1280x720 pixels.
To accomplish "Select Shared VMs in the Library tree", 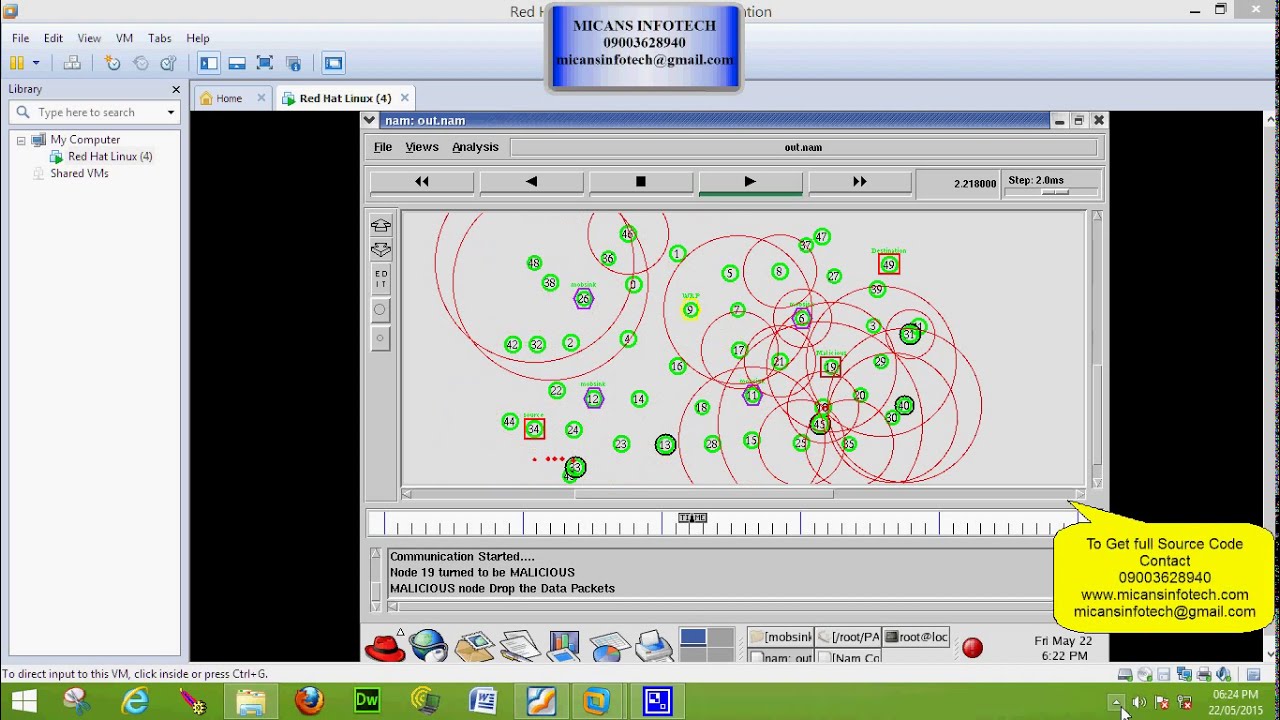I will click(79, 173).
